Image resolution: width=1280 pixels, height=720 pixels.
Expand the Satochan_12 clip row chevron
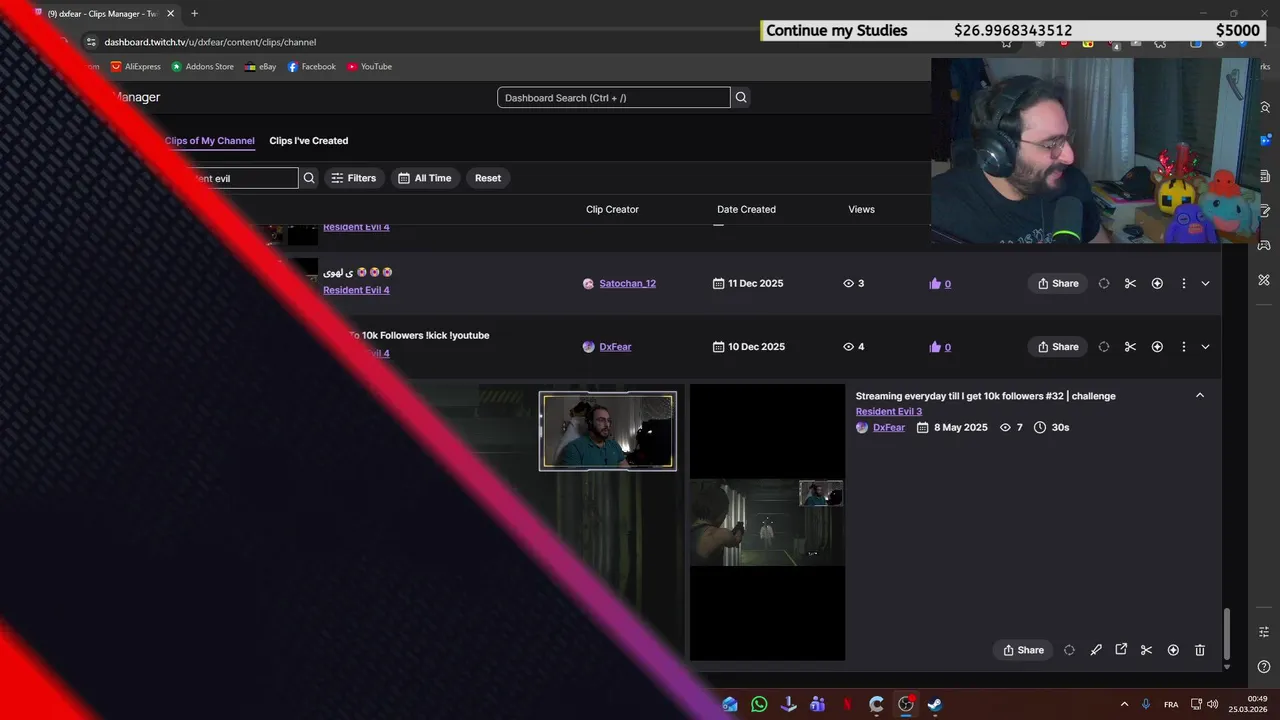pos(1205,283)
